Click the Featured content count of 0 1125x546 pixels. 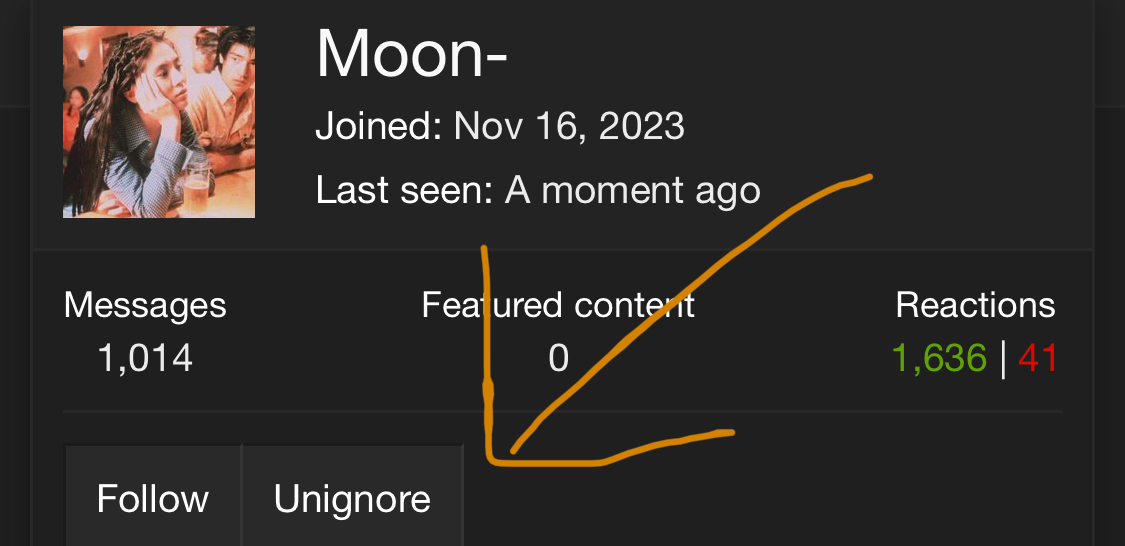point(558,358)
